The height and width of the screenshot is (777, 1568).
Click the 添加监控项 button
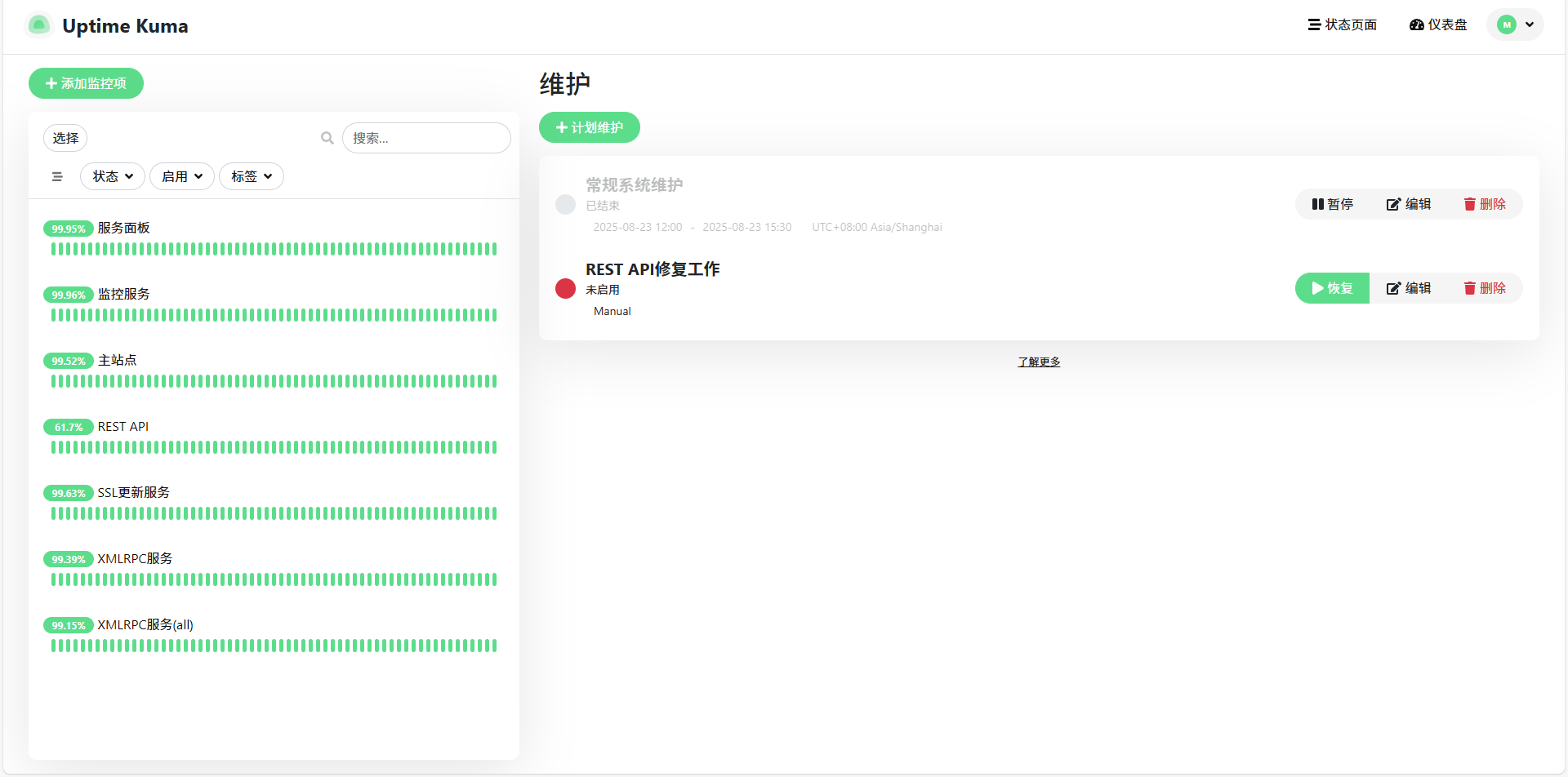pos(86,83)
